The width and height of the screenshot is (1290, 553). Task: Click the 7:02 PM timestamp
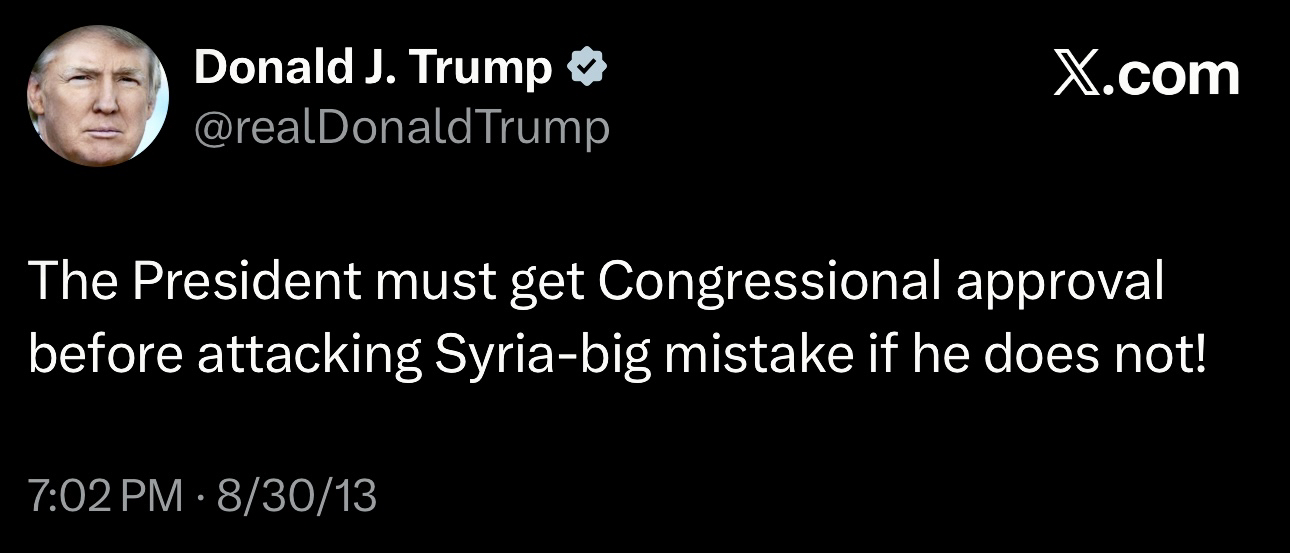point(105,496)
